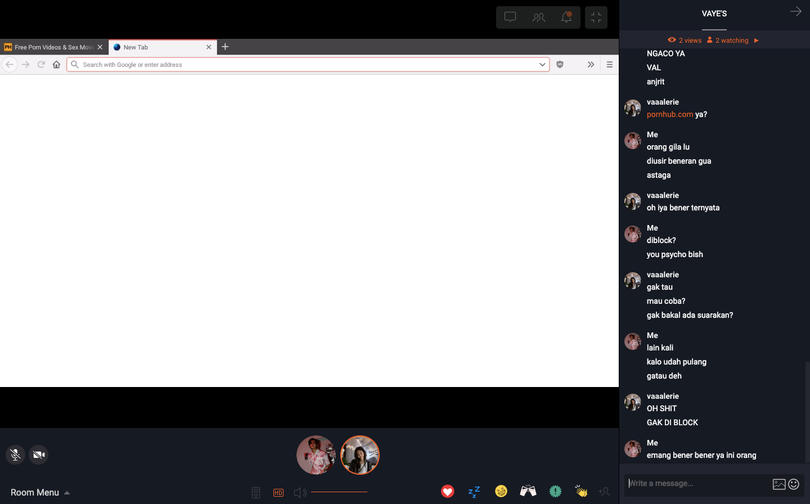
Task: Show more browser tools chevron
Action: 591,65
